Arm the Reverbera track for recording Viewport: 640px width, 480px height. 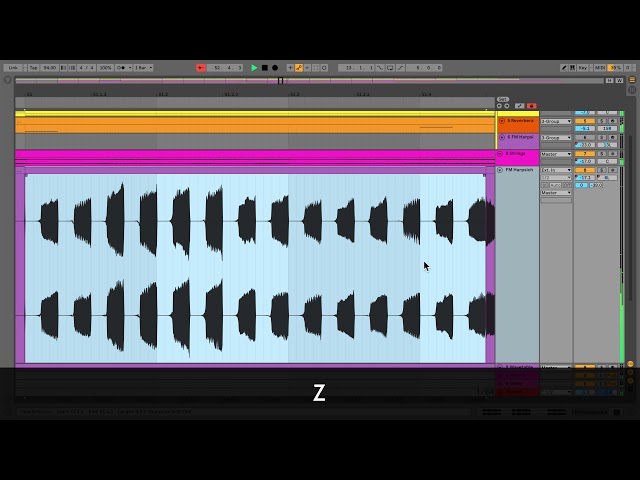[612, 121]
